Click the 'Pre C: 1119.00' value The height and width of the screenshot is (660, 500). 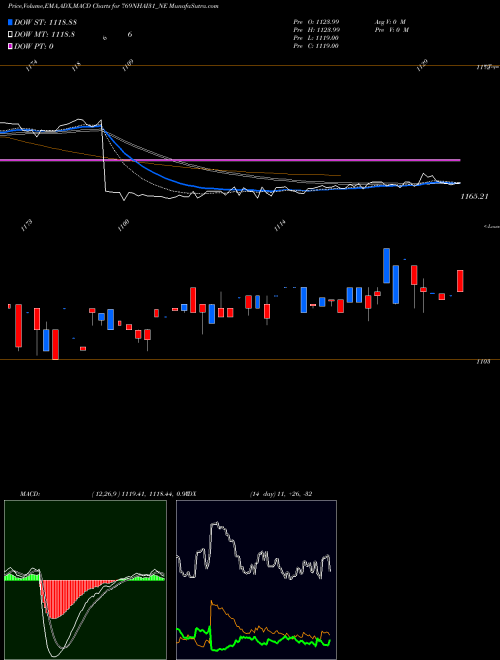pyautogui.click(x=316, y=46)
